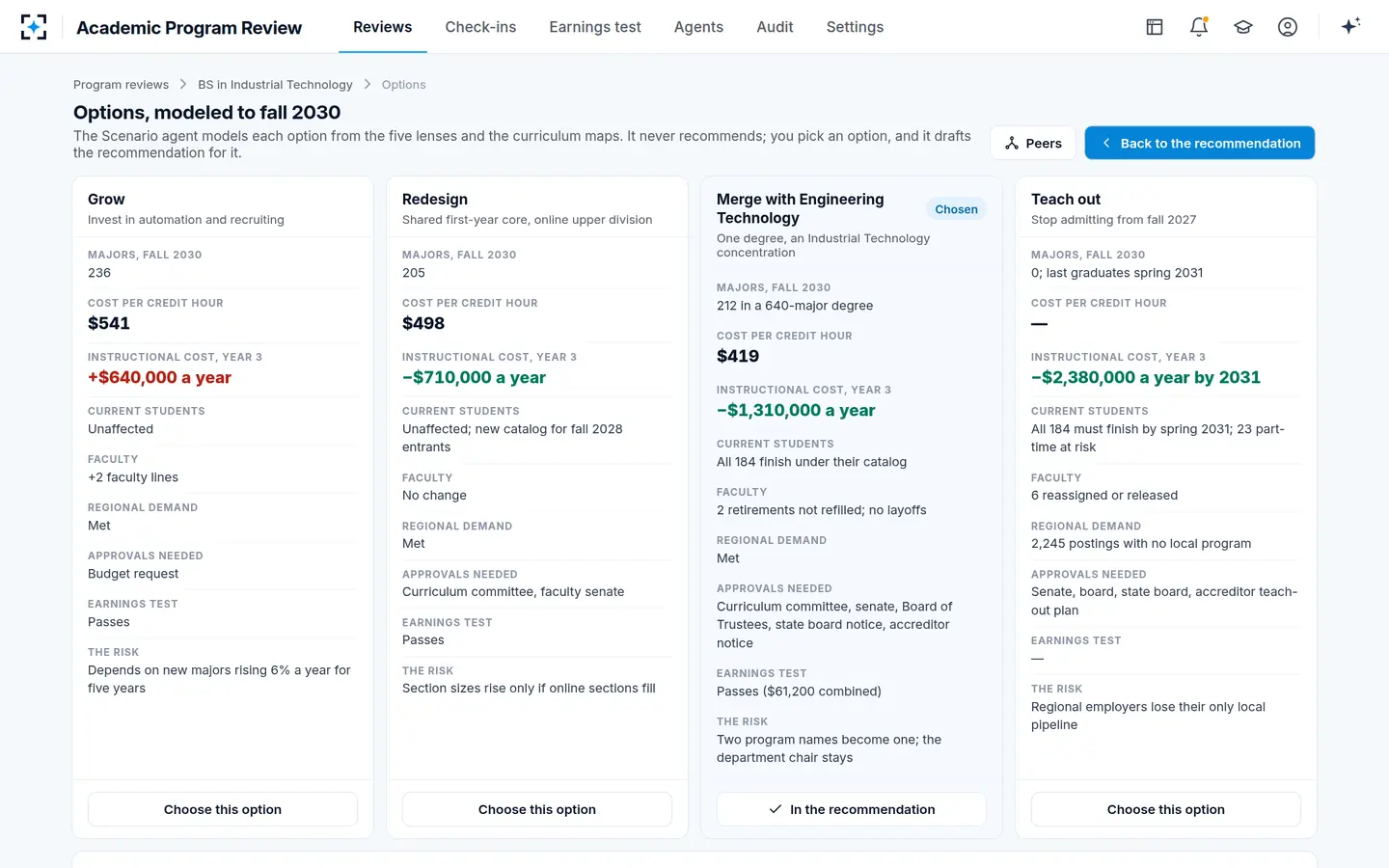The image size is (1389, 868).
Task: Click the In the recommendation button
Action: 852,809
